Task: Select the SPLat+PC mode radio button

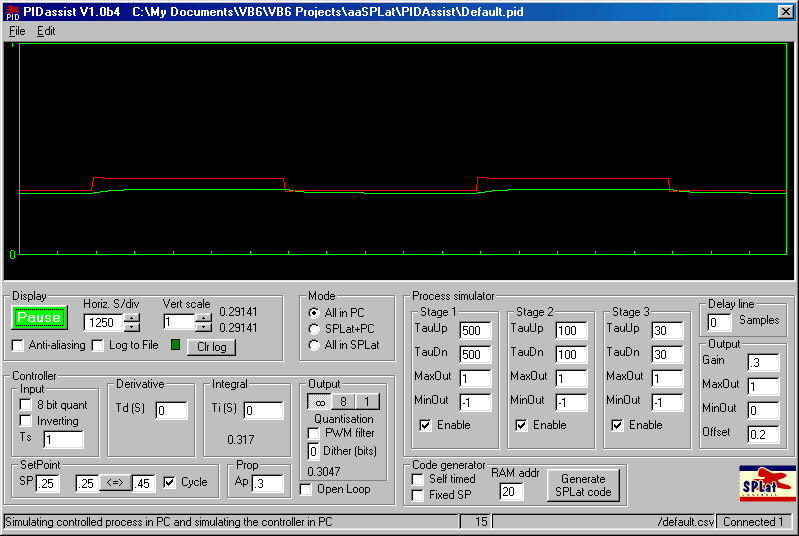Action: (x=314, y=329)
